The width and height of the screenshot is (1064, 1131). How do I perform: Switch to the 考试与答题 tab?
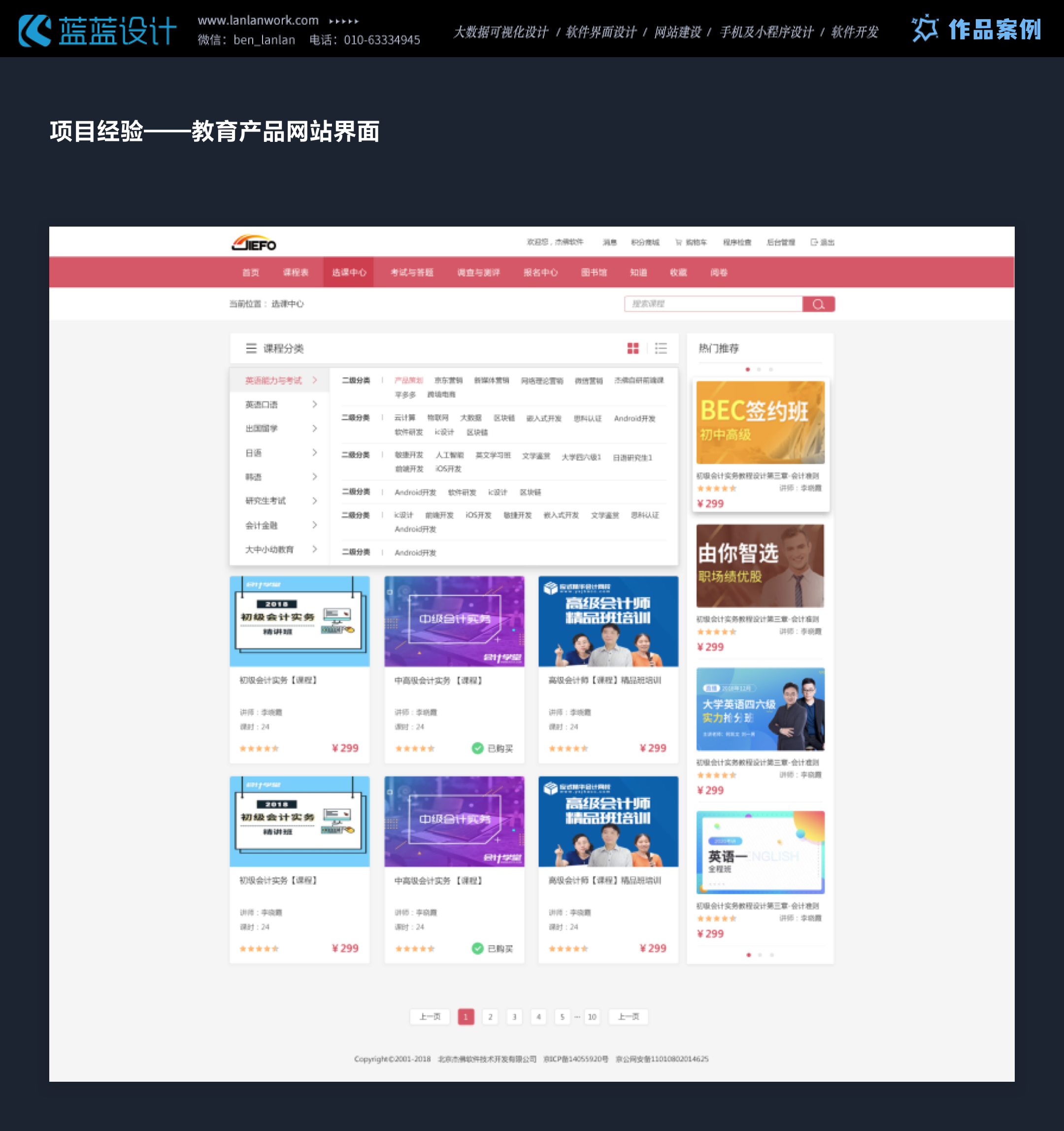[x=412, y=272]
